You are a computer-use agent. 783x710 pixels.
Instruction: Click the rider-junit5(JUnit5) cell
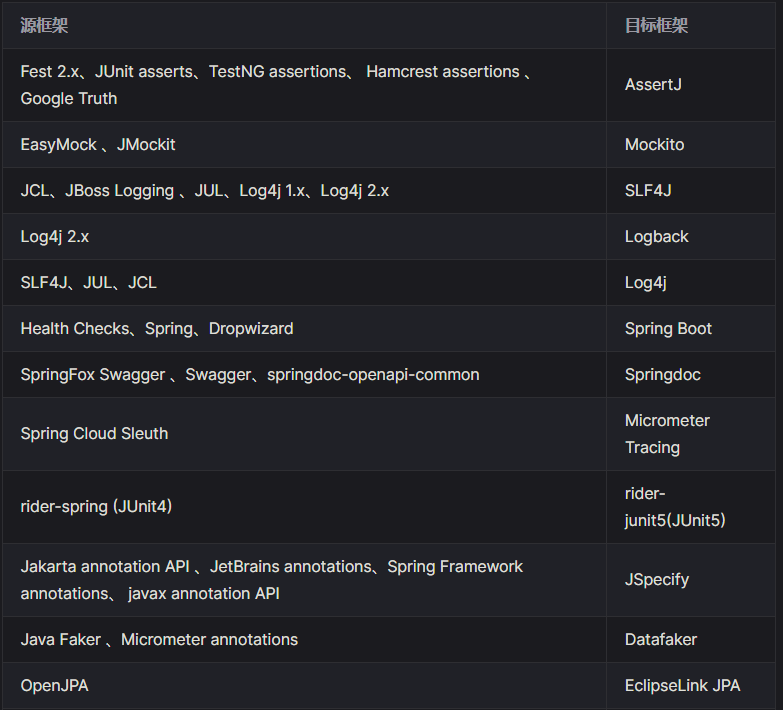click(x=691, y=506)
